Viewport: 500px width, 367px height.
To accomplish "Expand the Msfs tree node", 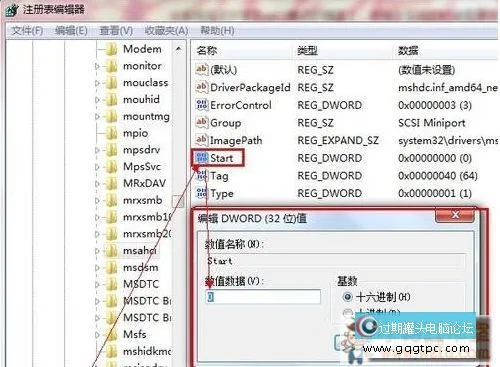I will (97, 335).
